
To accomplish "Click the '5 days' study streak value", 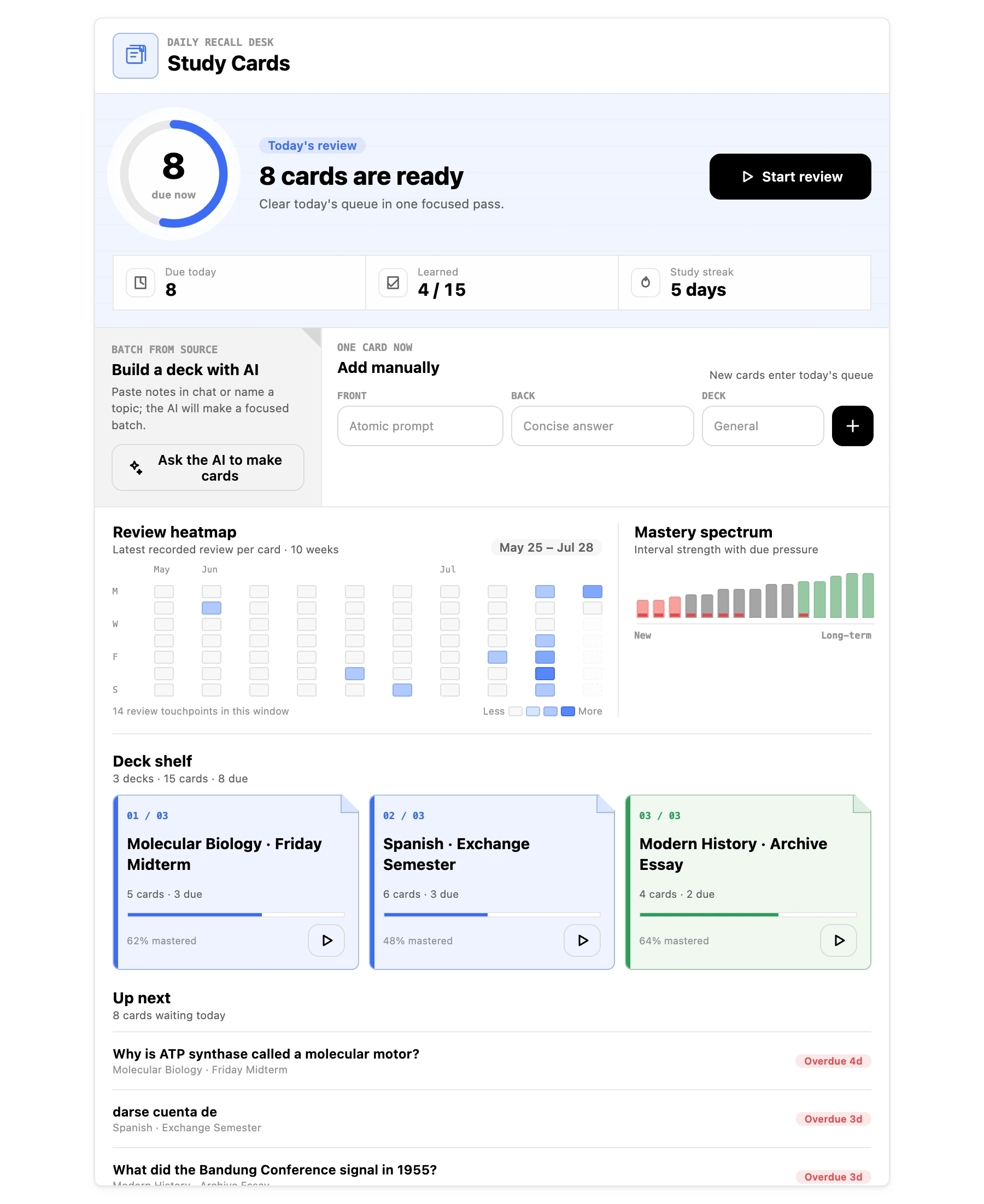I will pyautogui.click(x=698, y=290).
